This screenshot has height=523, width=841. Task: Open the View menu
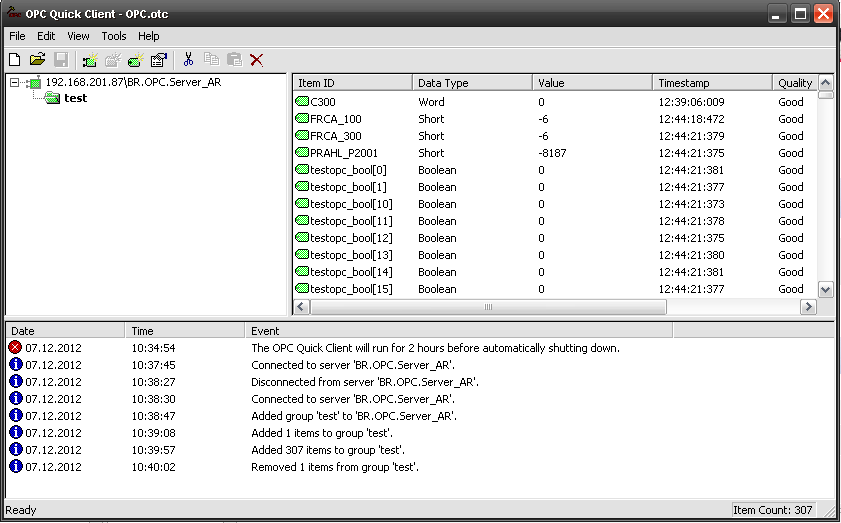[78, 36]
